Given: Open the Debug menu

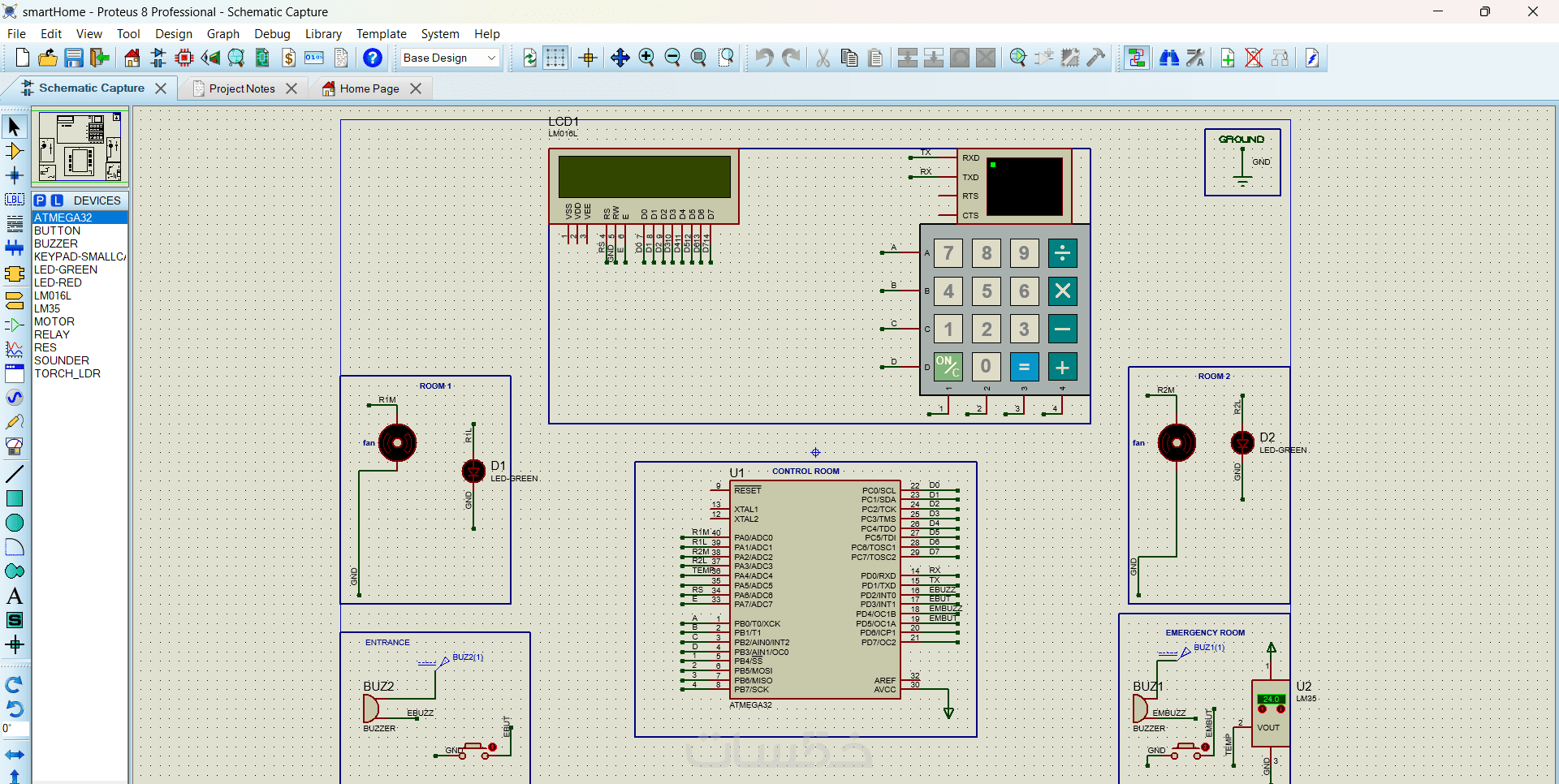Looking at the screenshot, I should tap(272, 34).
